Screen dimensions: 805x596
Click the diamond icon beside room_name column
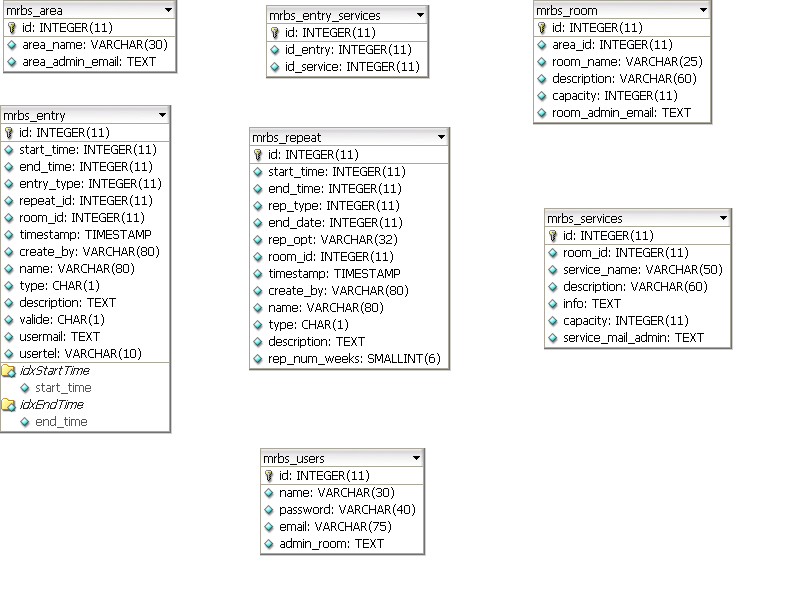(542, 62)
